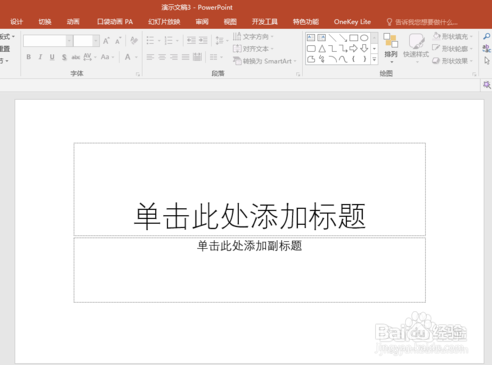Click the Select cursor icon
Screen dimensions: 492x365
[487, 61]
